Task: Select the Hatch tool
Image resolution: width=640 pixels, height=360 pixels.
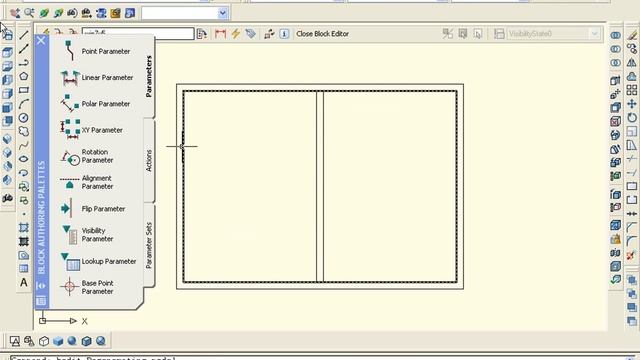Action: click(x=24, y=227)
